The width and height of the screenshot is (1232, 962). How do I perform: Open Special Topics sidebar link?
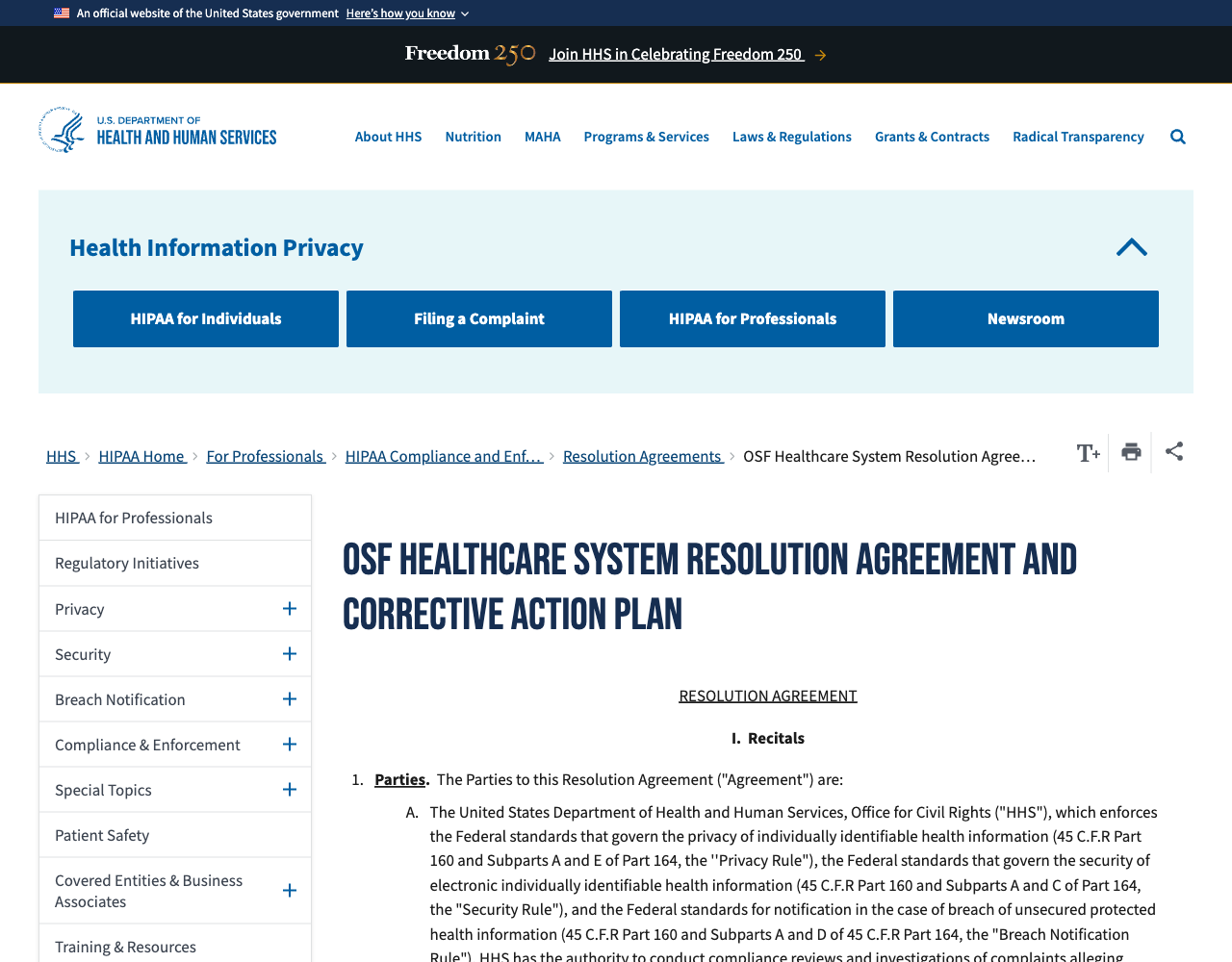point(103,790)
